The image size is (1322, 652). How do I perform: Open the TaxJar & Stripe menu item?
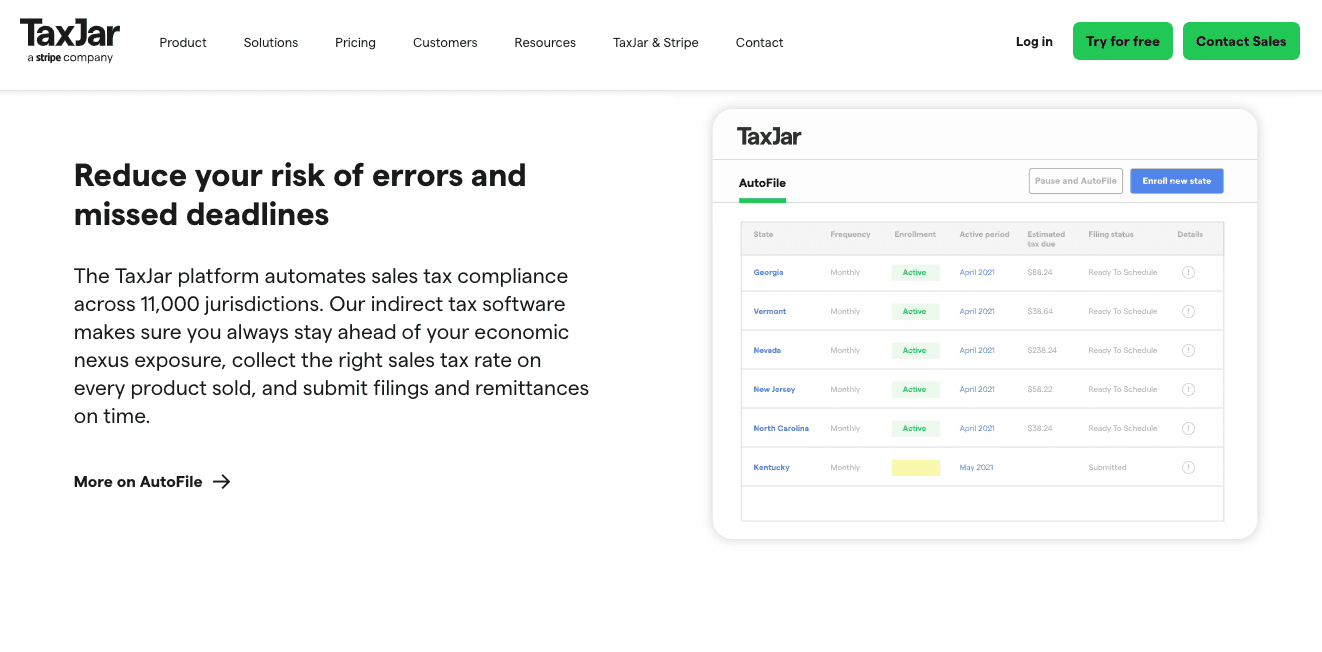656,42
